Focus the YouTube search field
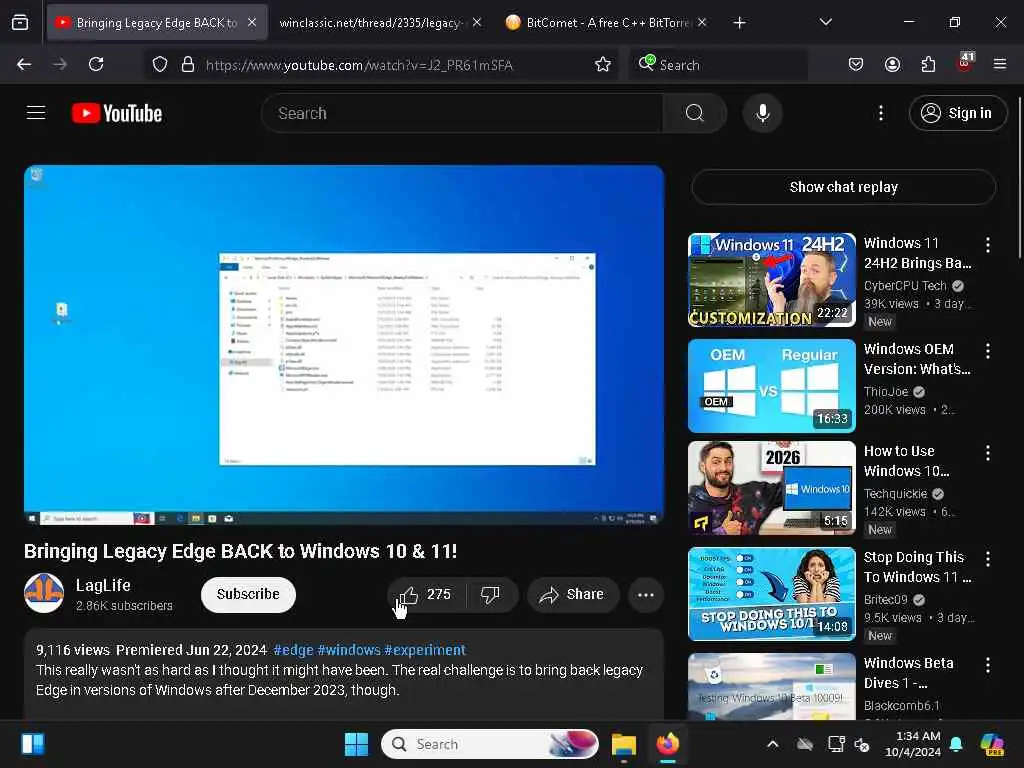Viewport: 1024px width, 768px height. (462, 113)
